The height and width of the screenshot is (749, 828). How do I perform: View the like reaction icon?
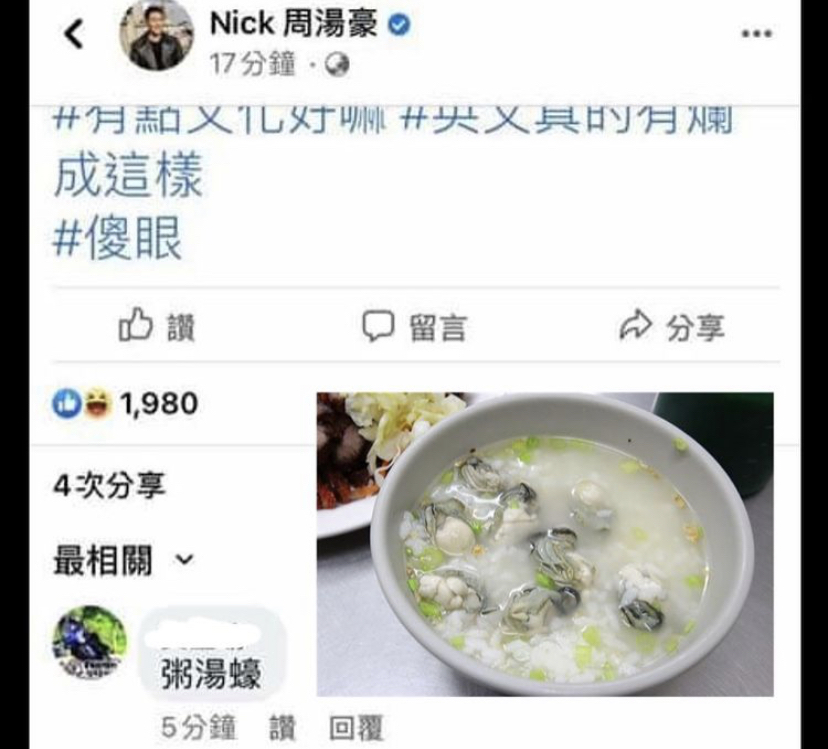(x=67, y=404)
